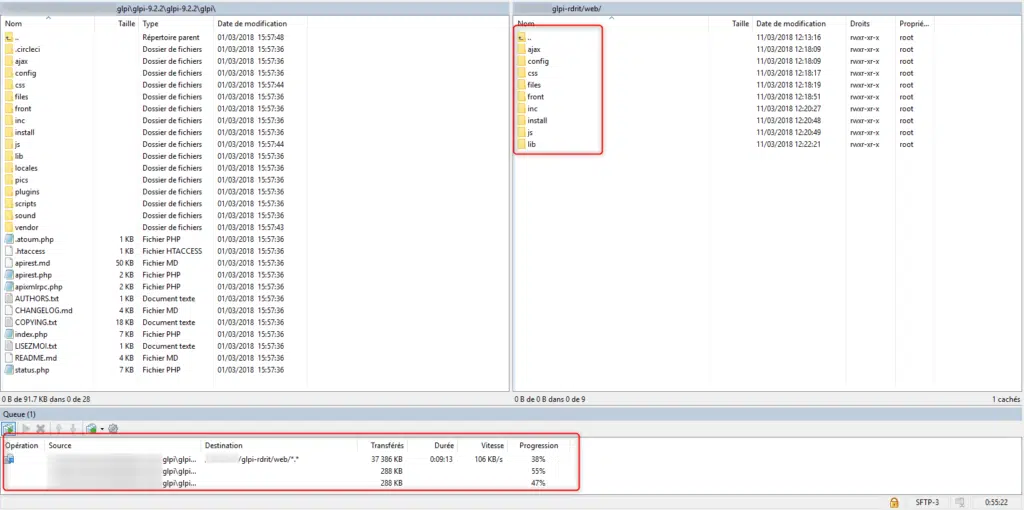Select apixmlrpc.php in local panel
The image size is (1024, 510).
(39, 287)
